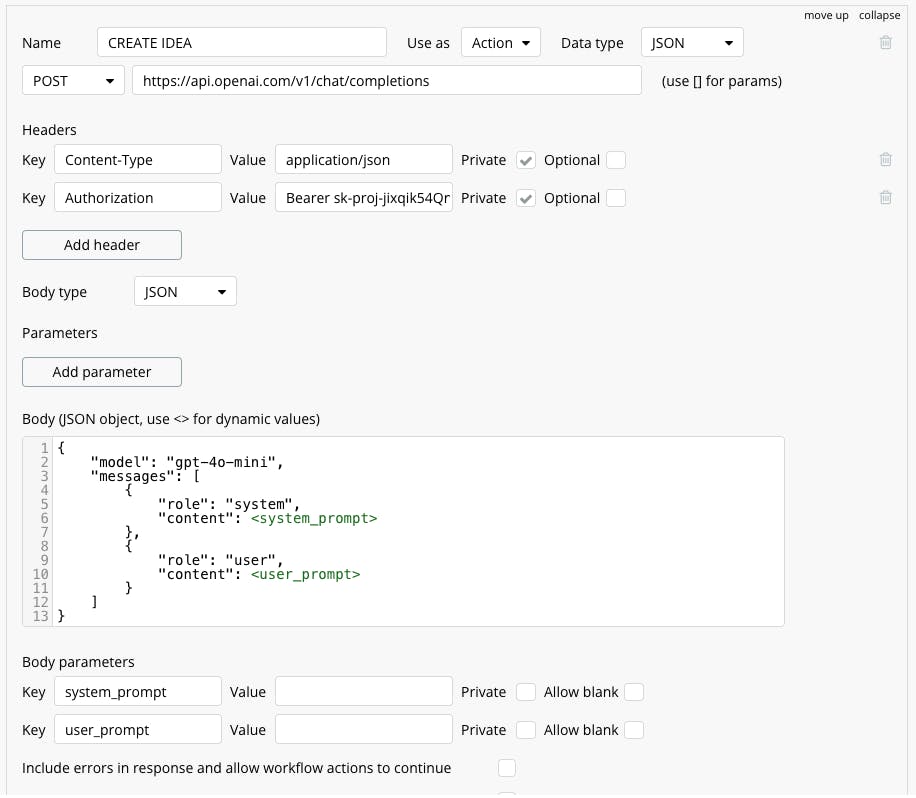Open the POST method dropdown
This screenshot has width=916, height=798.
click(73, 81)
